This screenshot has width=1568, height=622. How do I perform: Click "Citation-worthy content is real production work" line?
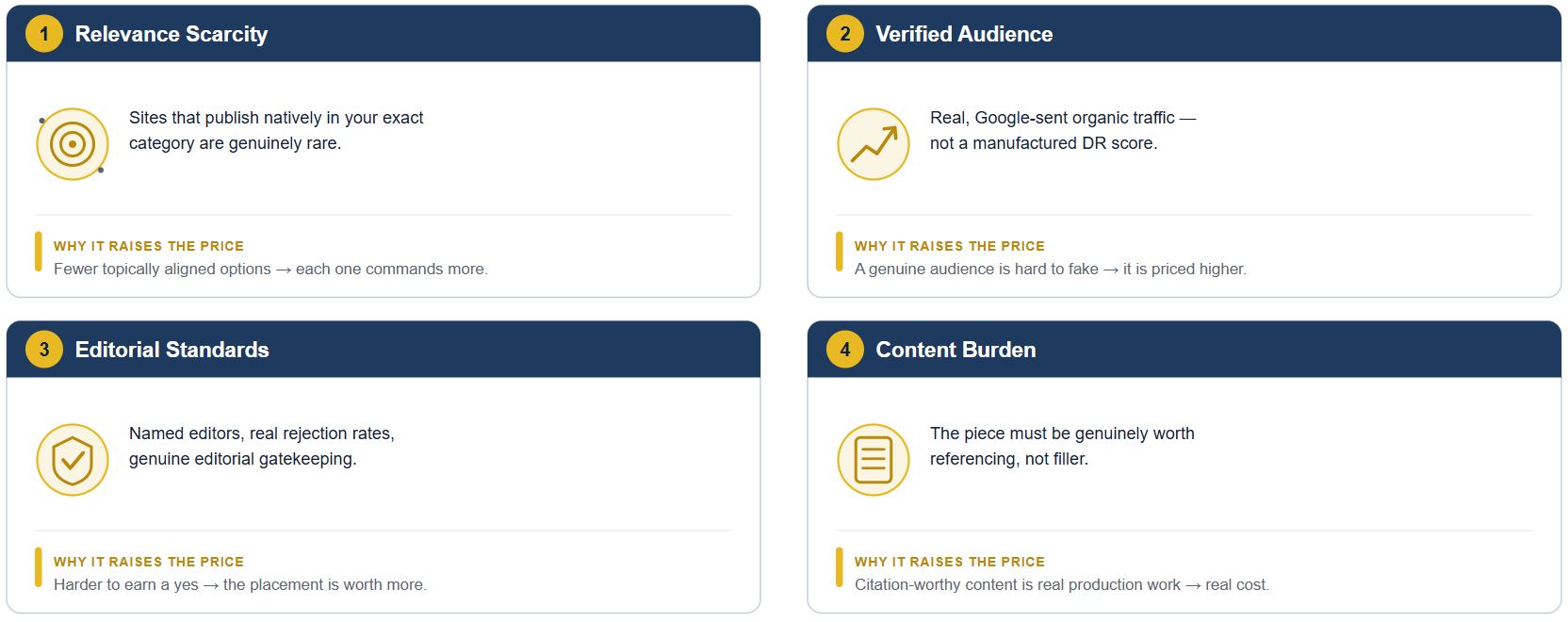1062,585
